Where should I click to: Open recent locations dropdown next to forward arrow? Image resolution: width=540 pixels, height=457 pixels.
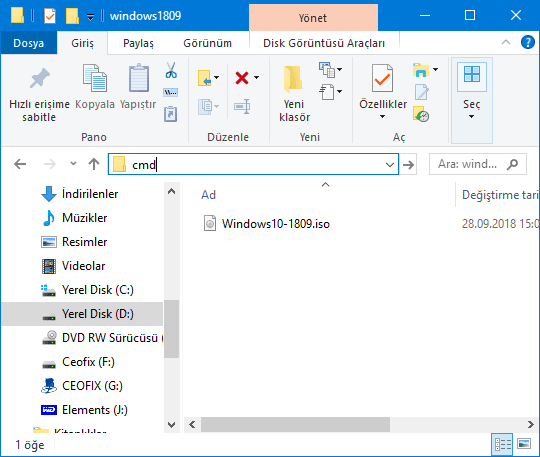tap(73, 164)
